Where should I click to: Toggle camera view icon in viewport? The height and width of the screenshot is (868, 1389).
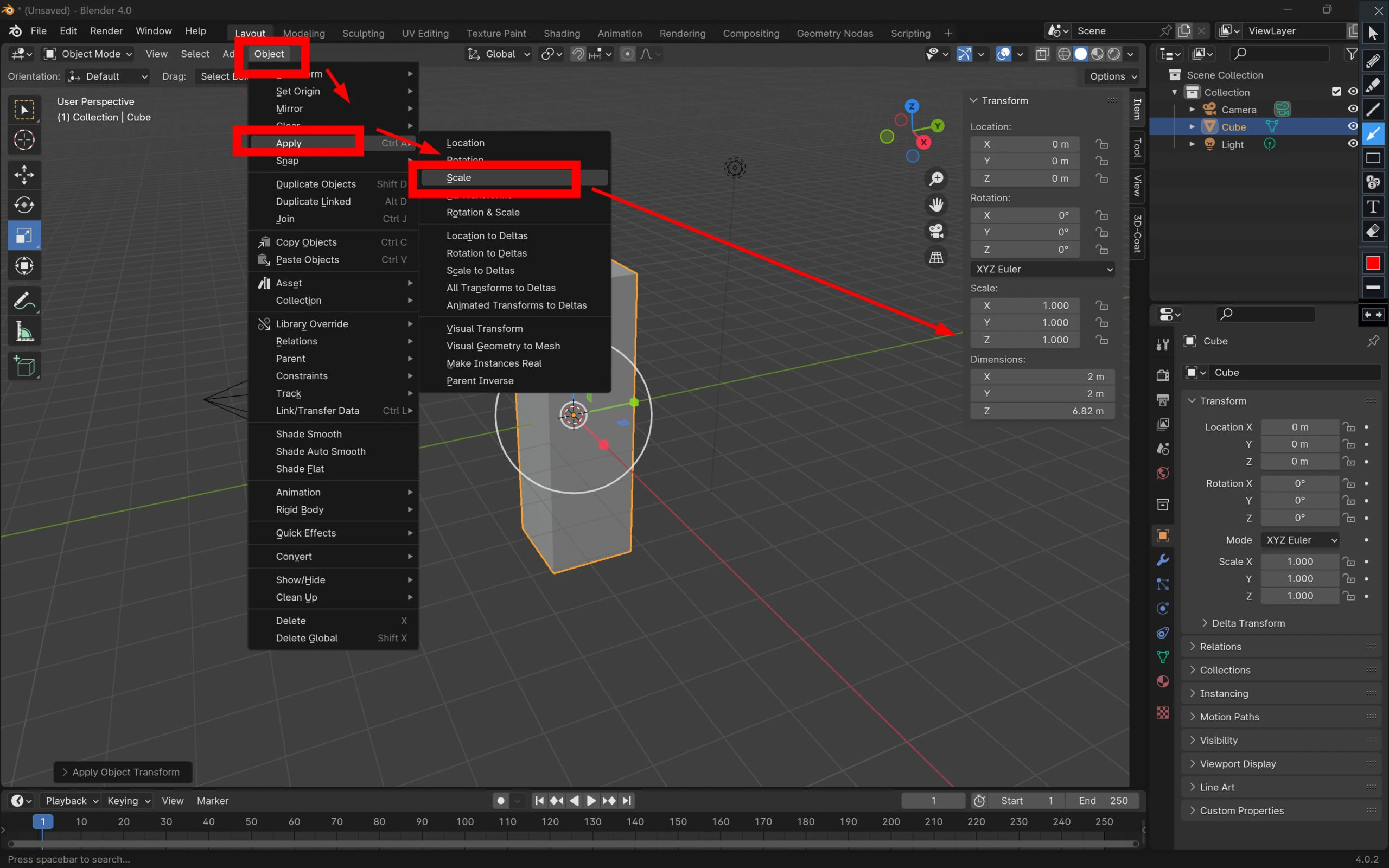tap(936, 231)
